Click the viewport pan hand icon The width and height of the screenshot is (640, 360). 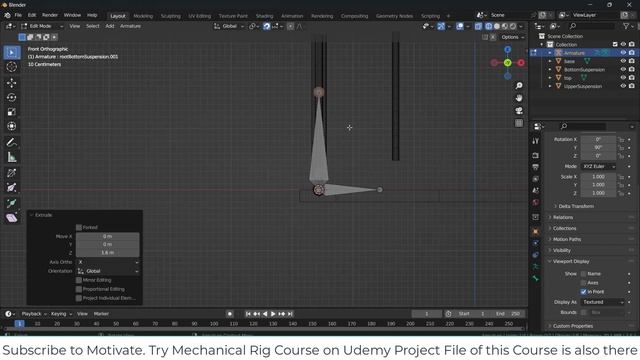coord(519,98)
